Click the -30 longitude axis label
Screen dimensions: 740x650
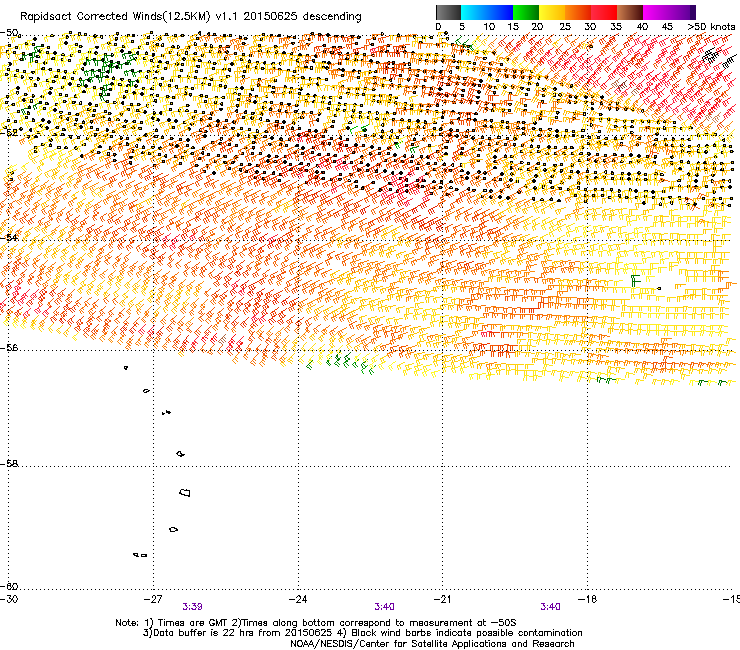click(x=9, y=599)
